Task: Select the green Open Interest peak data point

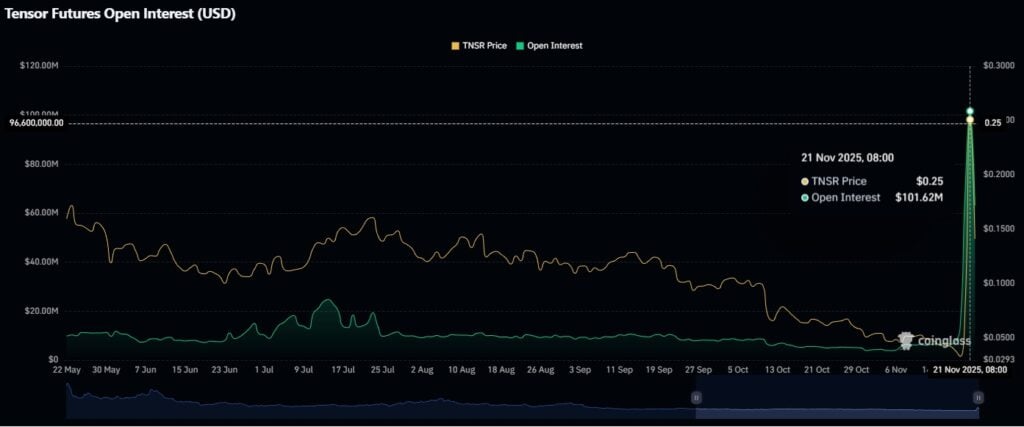Action: point(970,111)
